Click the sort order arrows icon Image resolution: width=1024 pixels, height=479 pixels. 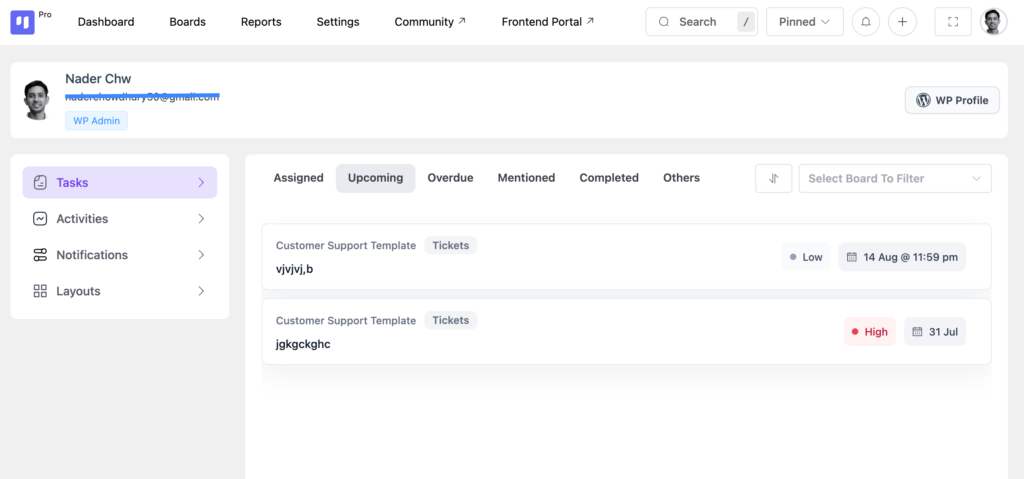[x=774, y=178]
